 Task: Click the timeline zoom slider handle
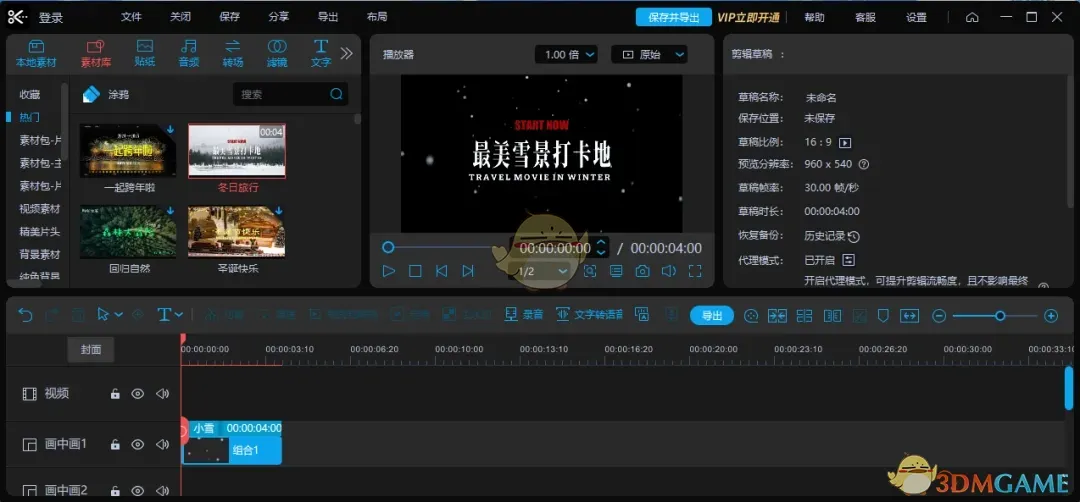pos(1000,316)
